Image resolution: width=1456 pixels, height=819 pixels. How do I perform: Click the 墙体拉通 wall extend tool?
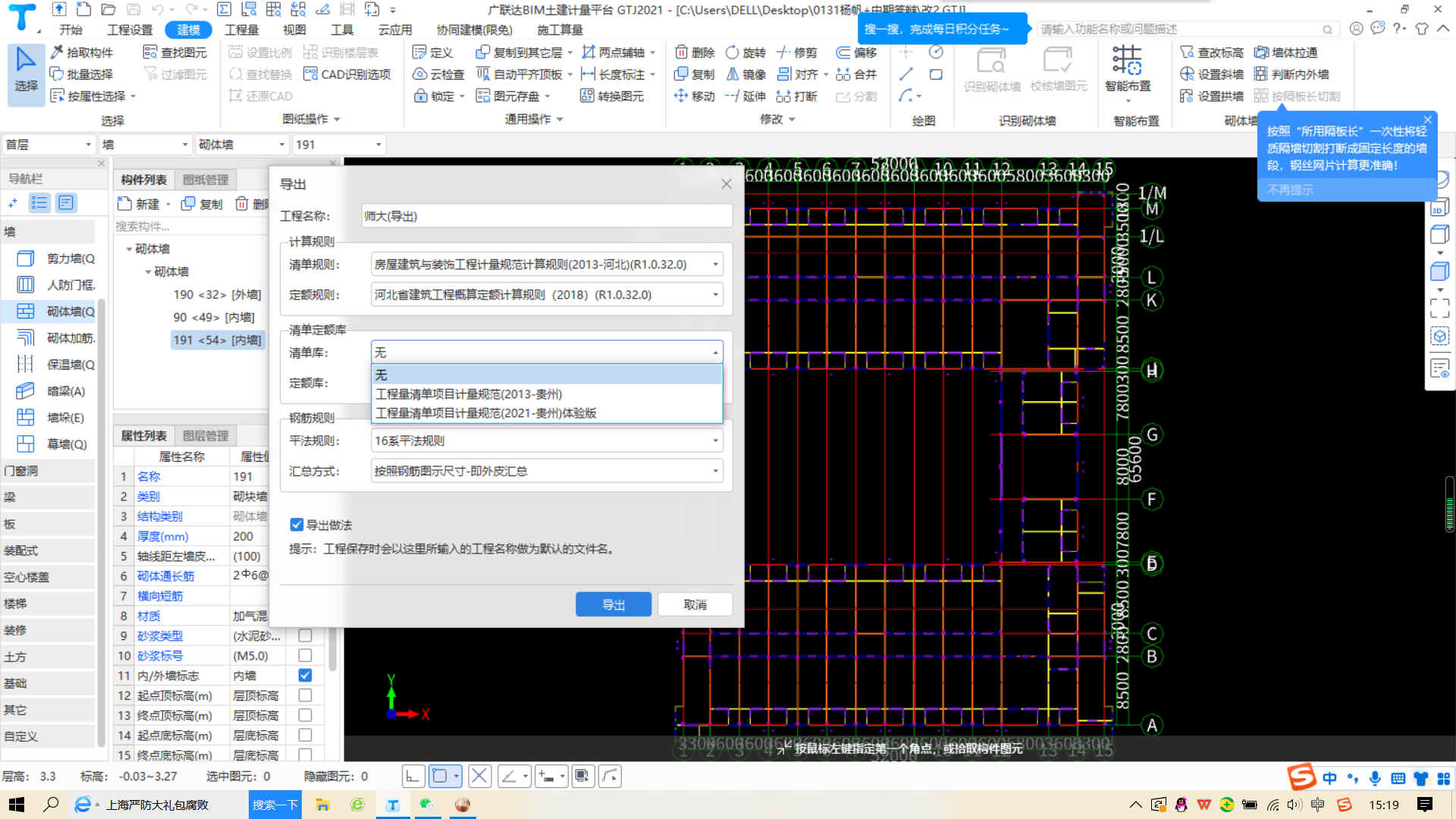[1285, 52]
